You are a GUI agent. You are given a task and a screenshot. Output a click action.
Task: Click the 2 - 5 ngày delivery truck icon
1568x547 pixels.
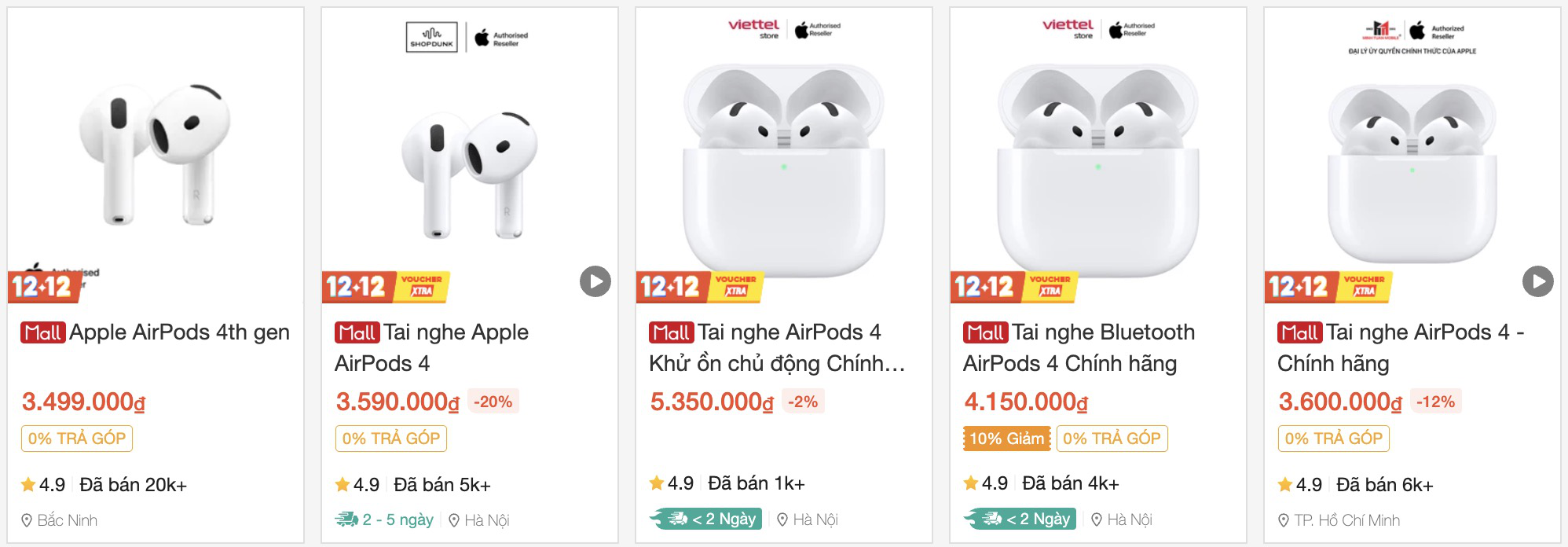click(346, 519)
